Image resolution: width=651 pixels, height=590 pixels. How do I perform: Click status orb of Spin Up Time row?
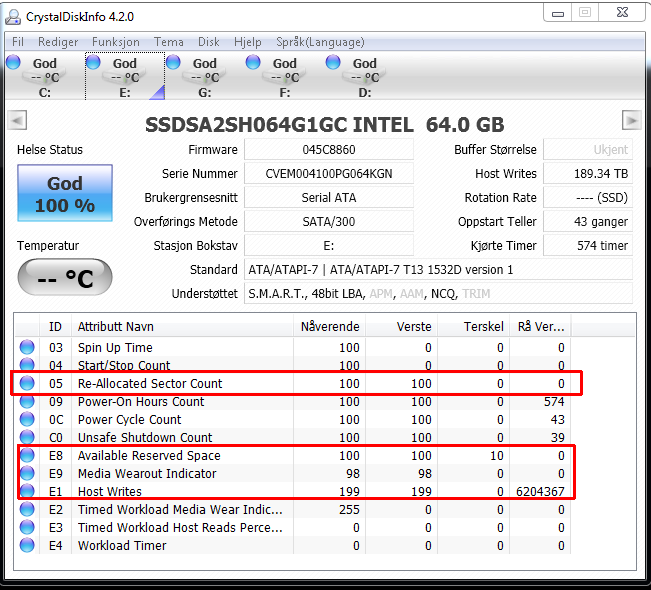click(x=27, y=347)
